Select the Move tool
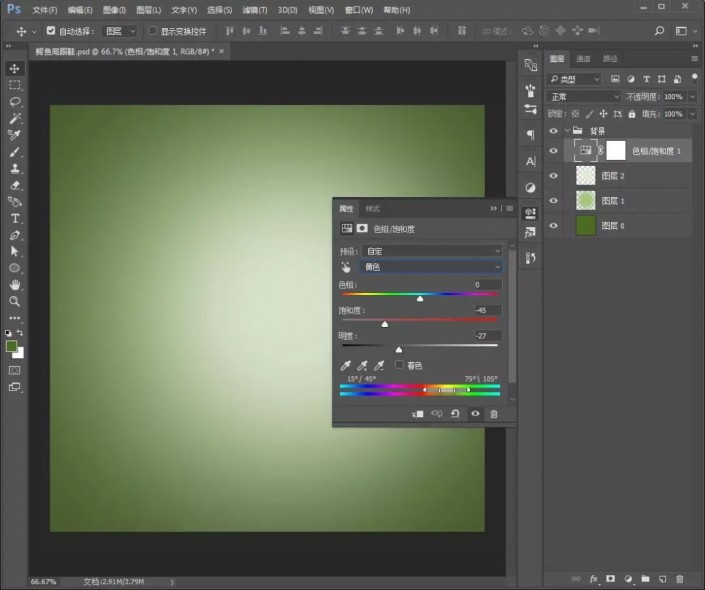705x590 pixels. (14, 68)
